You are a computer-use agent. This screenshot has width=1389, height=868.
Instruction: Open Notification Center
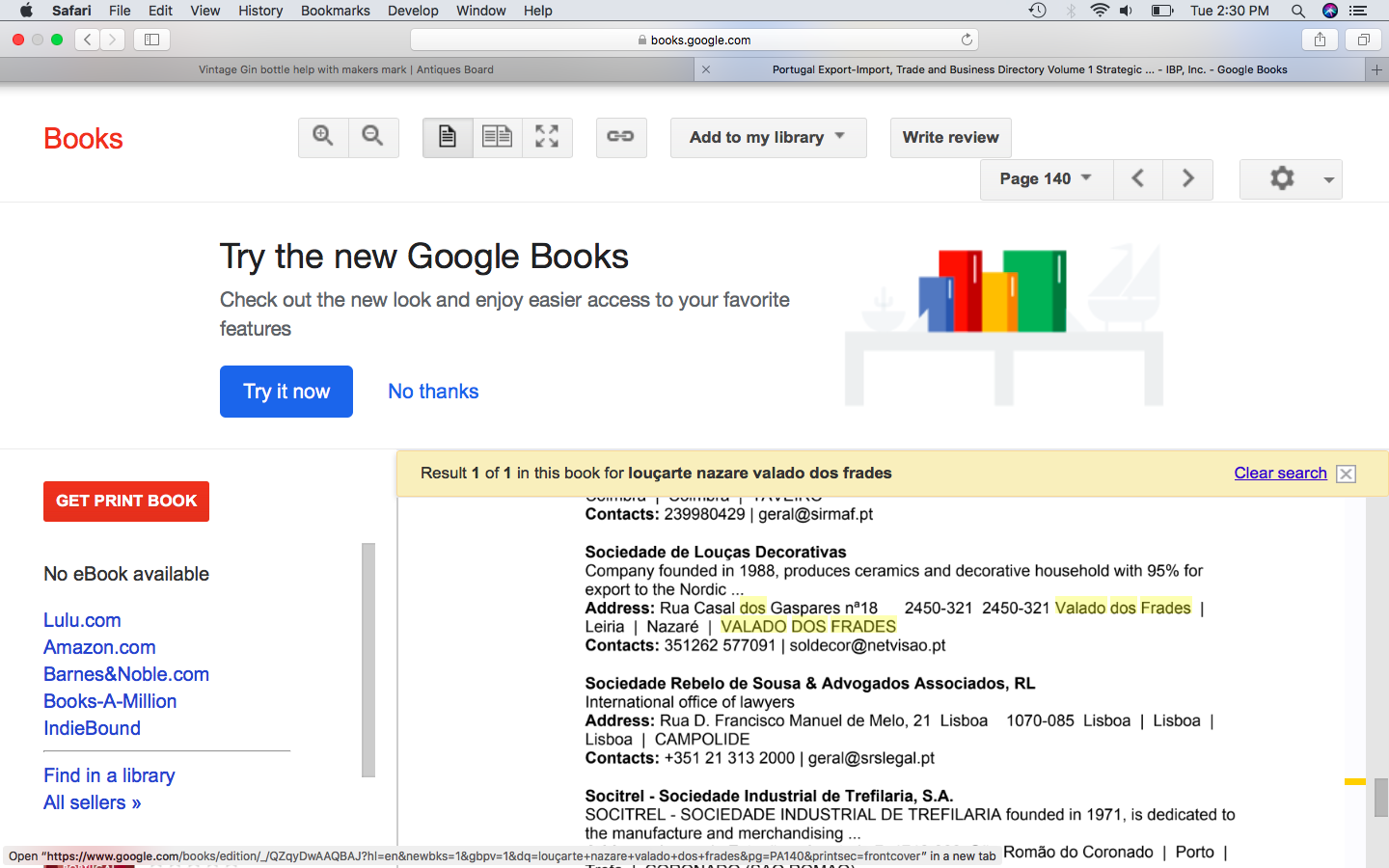tap(1358, 11)
